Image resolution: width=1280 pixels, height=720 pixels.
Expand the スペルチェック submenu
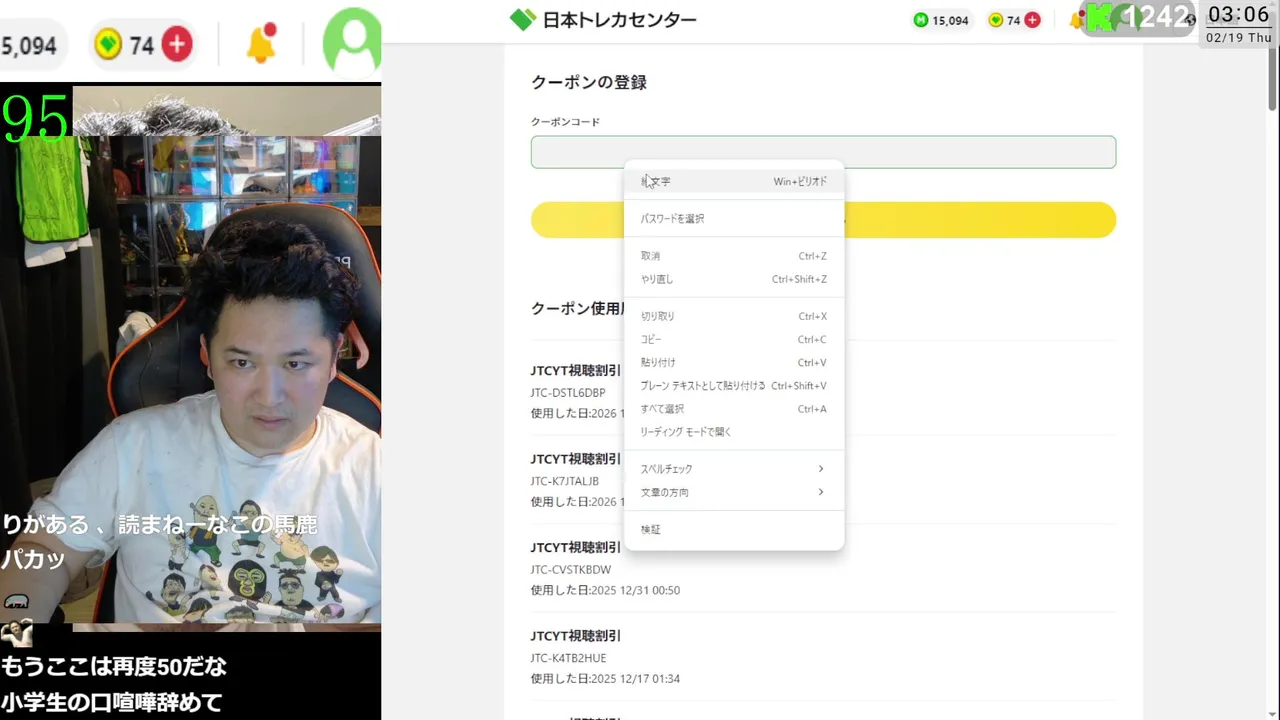coord(734,468)
